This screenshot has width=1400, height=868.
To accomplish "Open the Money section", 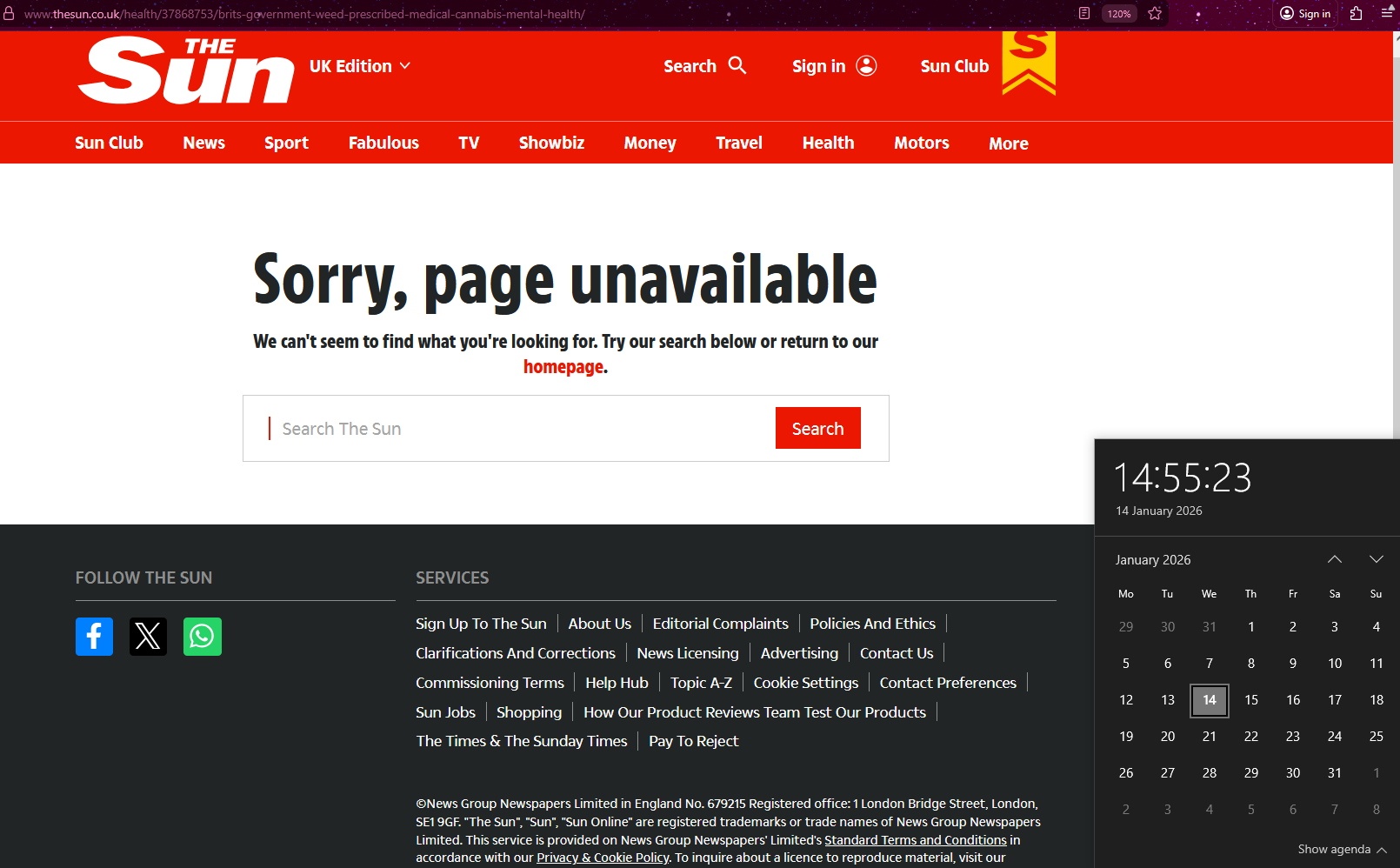I will pyautogui.click(x=650, y=143).
